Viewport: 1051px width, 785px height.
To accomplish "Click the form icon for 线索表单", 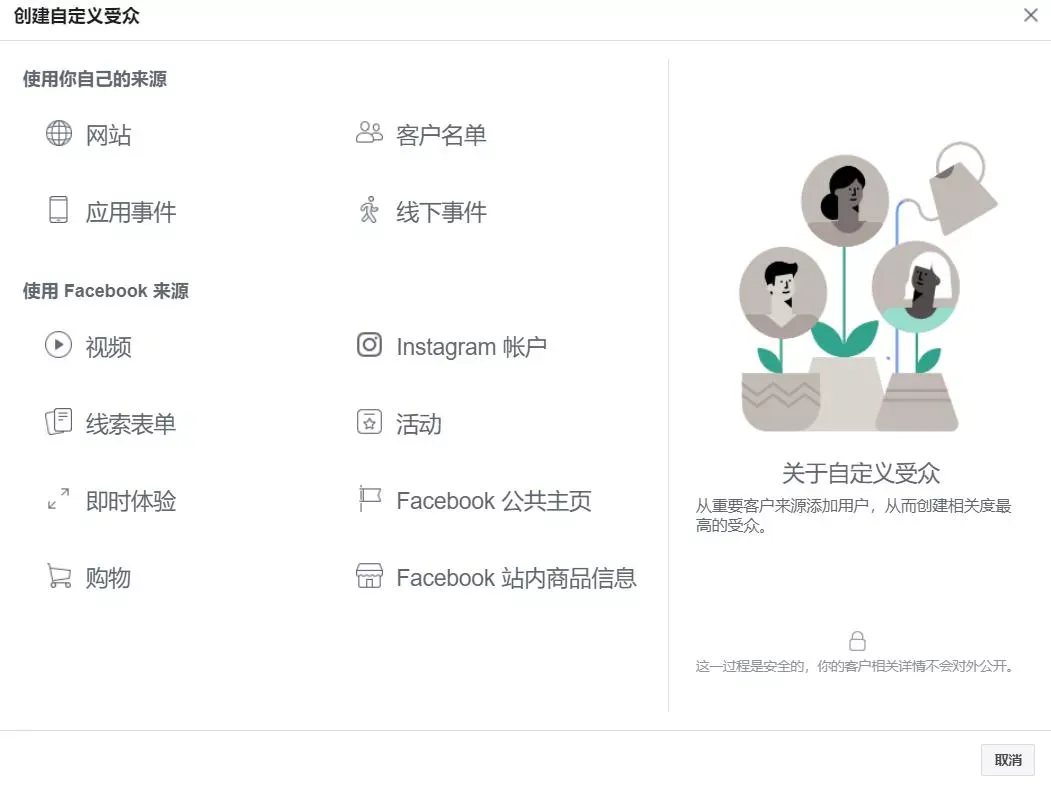I will click(x=58, y=422).
